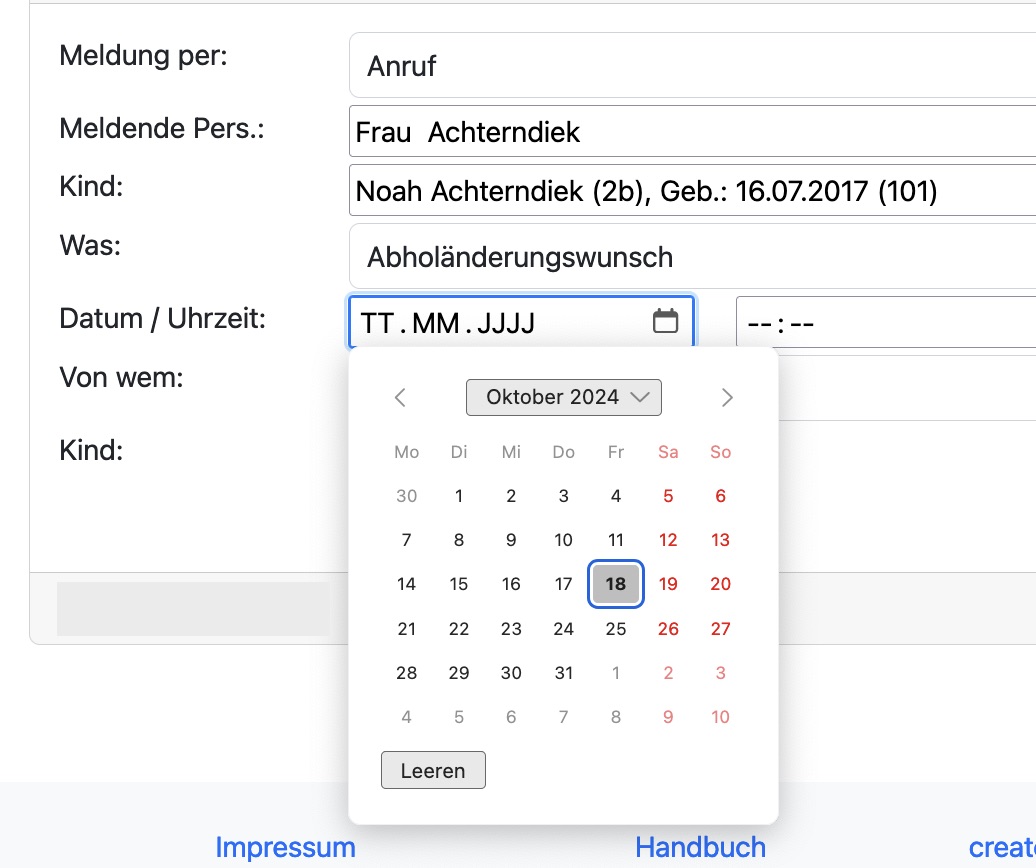Open the 'Was' field showing Abholänderungswunsch
1036x868 pixels.
coord(600,256)
